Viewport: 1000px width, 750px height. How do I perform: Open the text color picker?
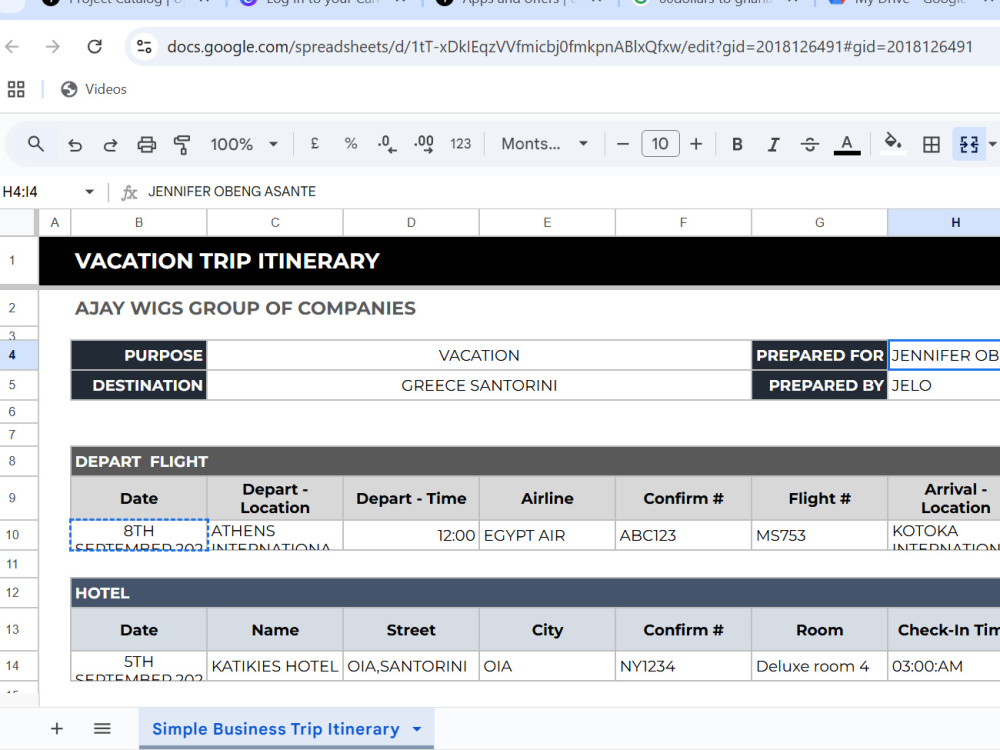(847, 144)
